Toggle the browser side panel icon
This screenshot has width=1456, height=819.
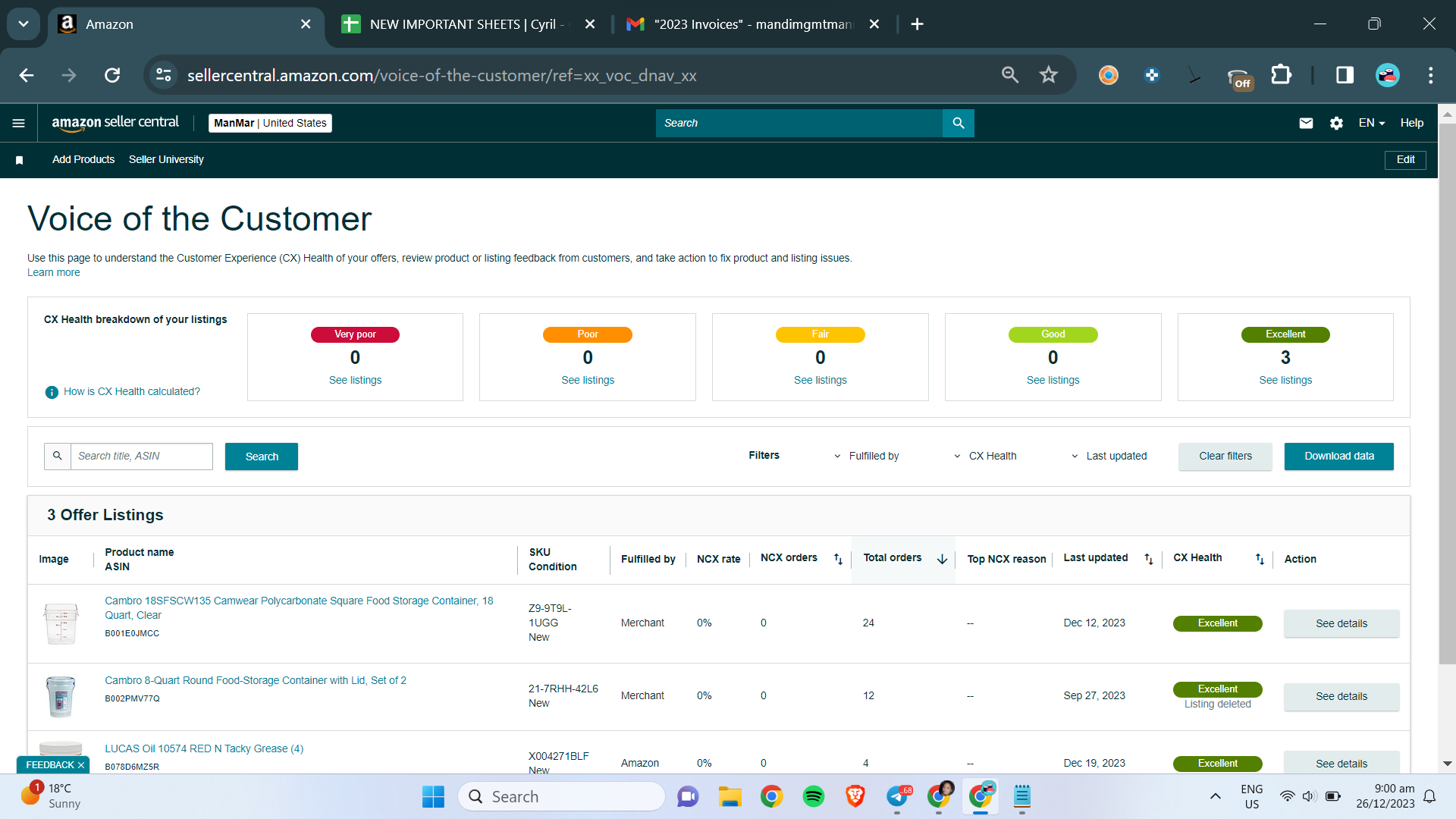[x=1345, y=75]
